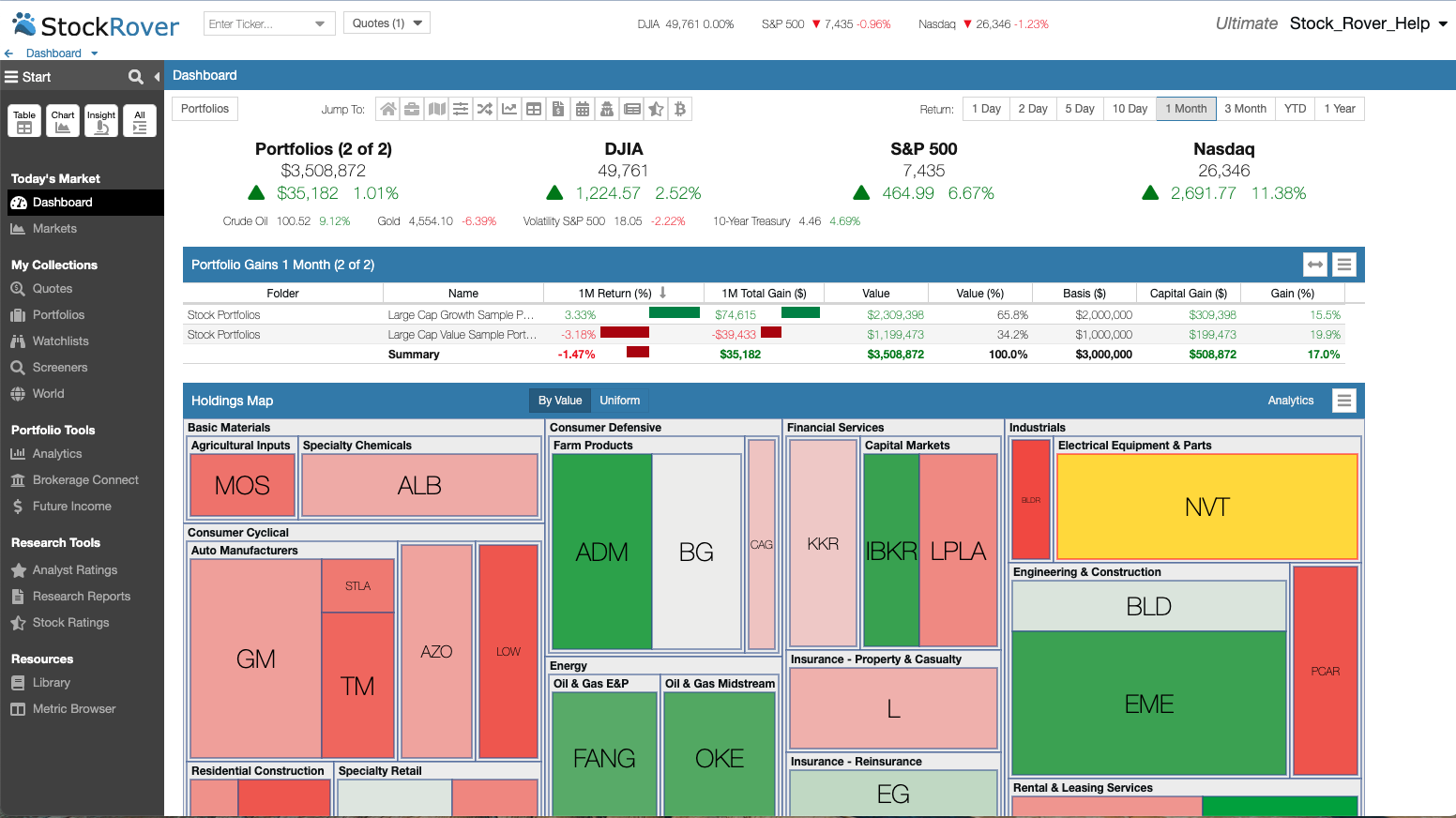Jump to section with the folded map icon
Viewport: 1456px width, 818px height.
point(436,109)
